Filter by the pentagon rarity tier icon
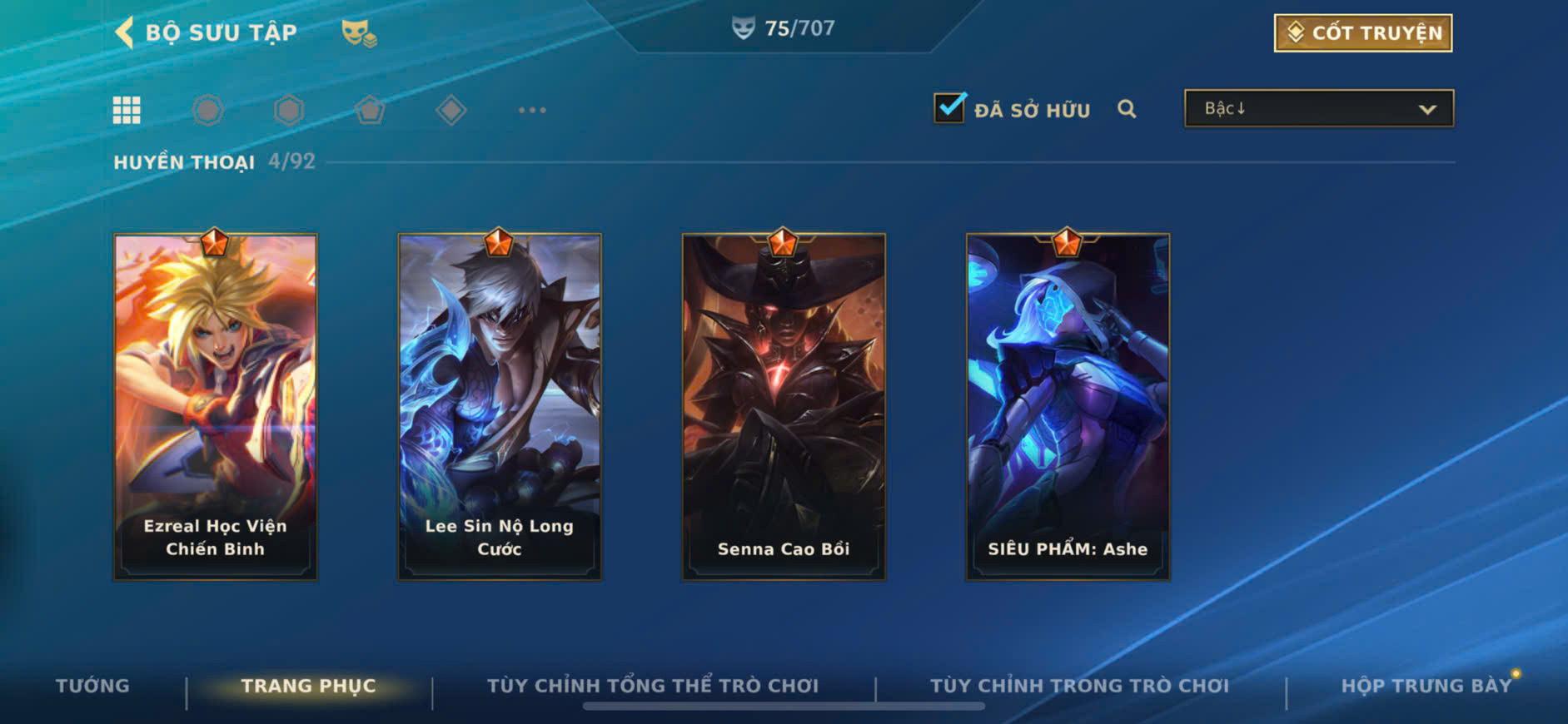The width and height of the screenshot is (1568, 724). (x=370, y=110)
